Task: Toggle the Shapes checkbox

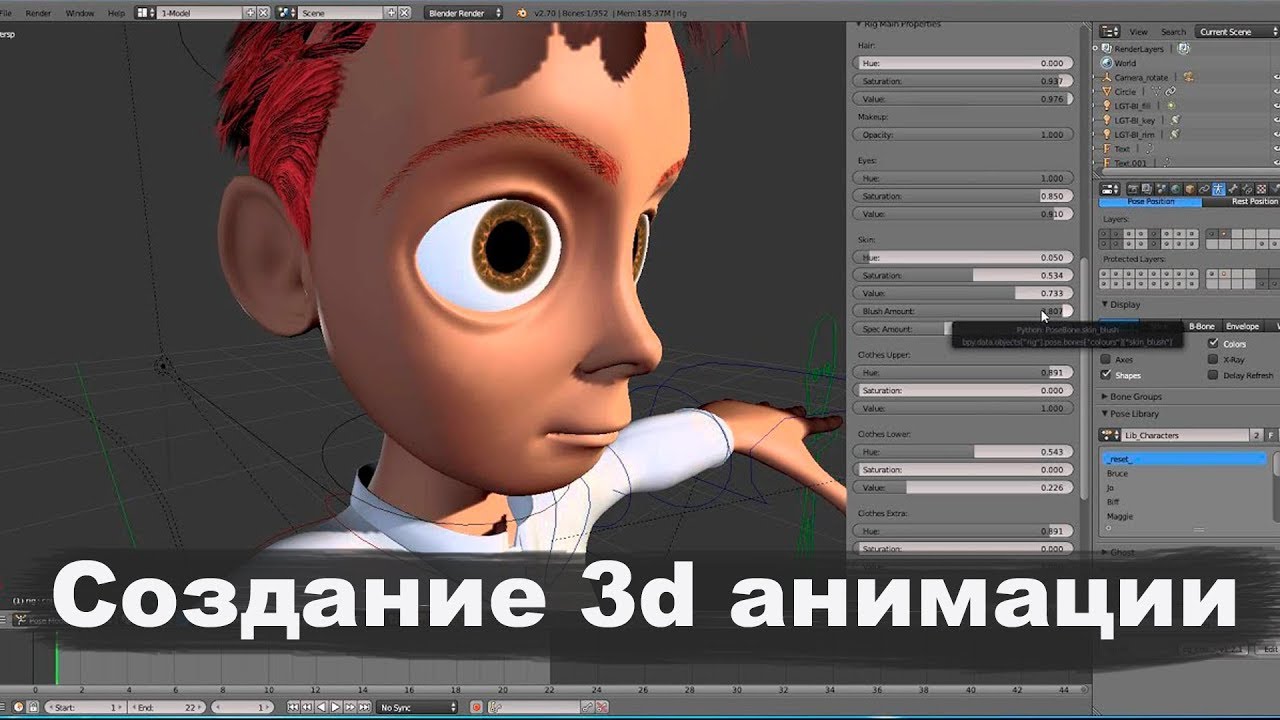Action: click(x=1105, y=375)
